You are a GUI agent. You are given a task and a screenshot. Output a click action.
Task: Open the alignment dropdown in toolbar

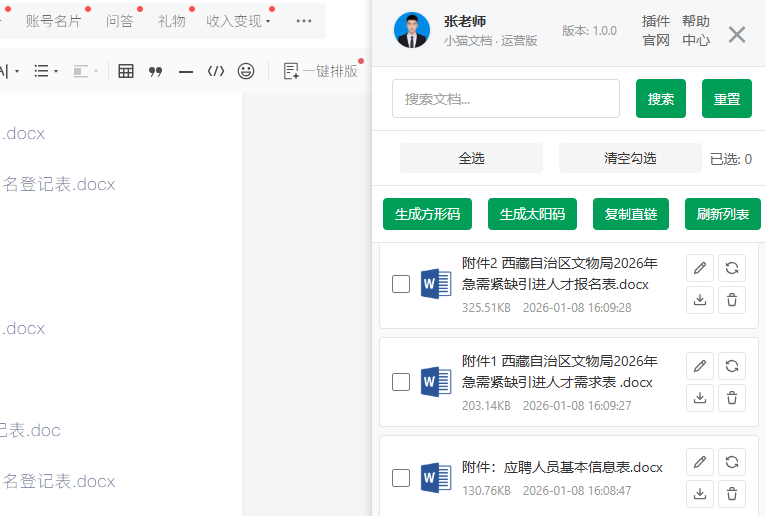[x=87, y=71]
